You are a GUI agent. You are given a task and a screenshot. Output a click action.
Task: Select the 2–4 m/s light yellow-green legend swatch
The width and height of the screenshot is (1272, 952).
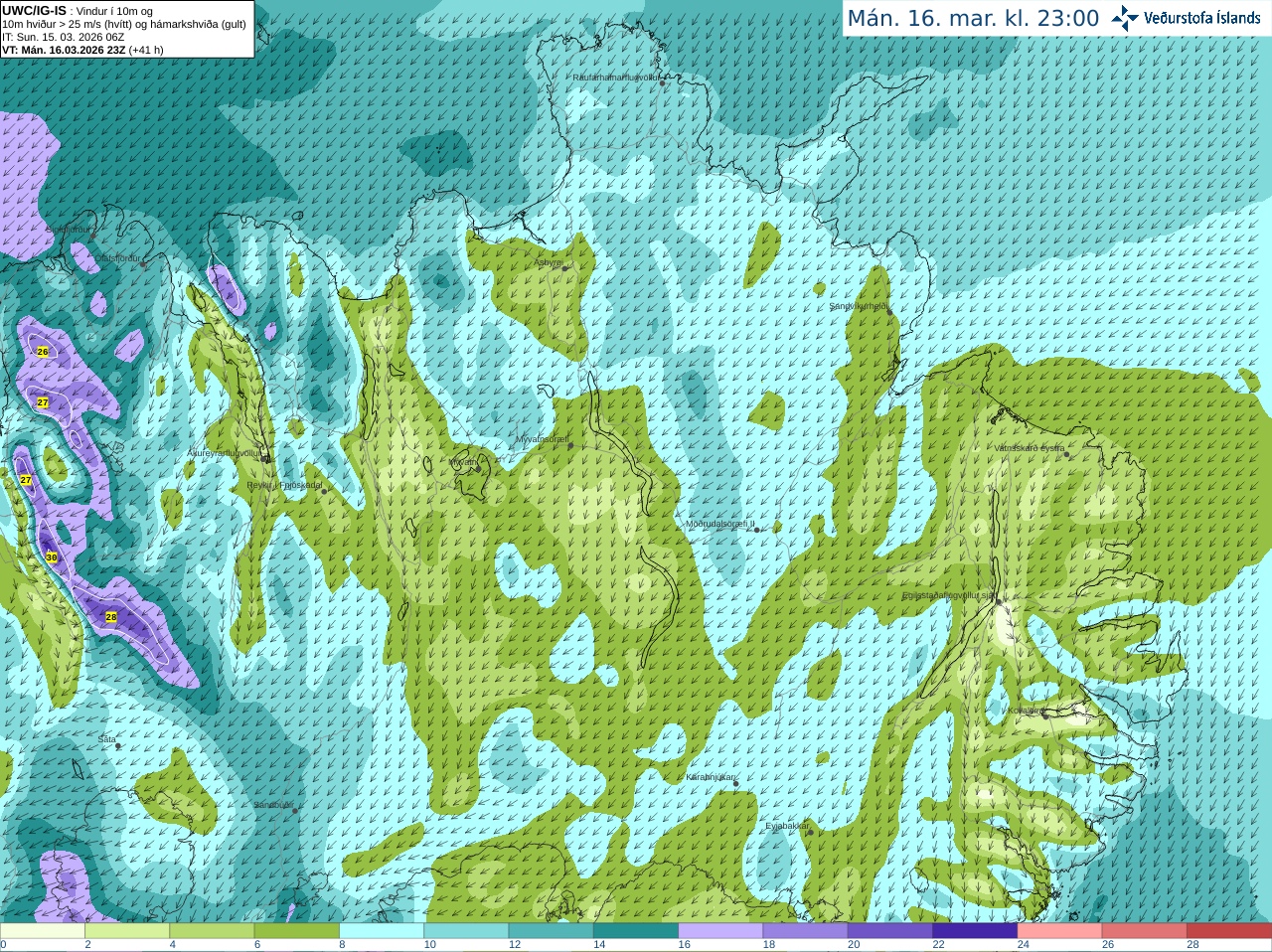point(127,931)
